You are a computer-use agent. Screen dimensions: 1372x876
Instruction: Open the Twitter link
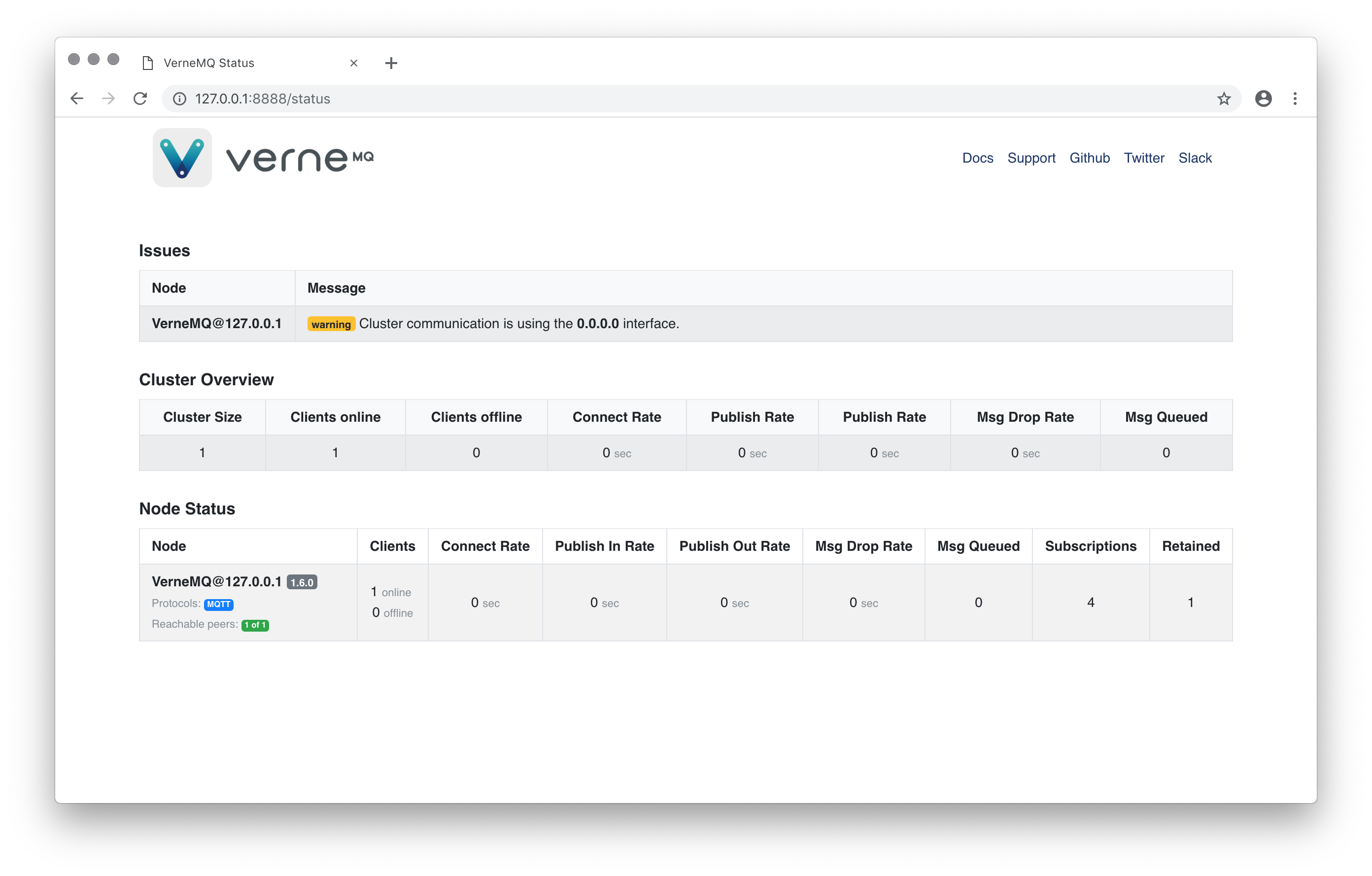pyautogui.click(x=1144, y=158)
